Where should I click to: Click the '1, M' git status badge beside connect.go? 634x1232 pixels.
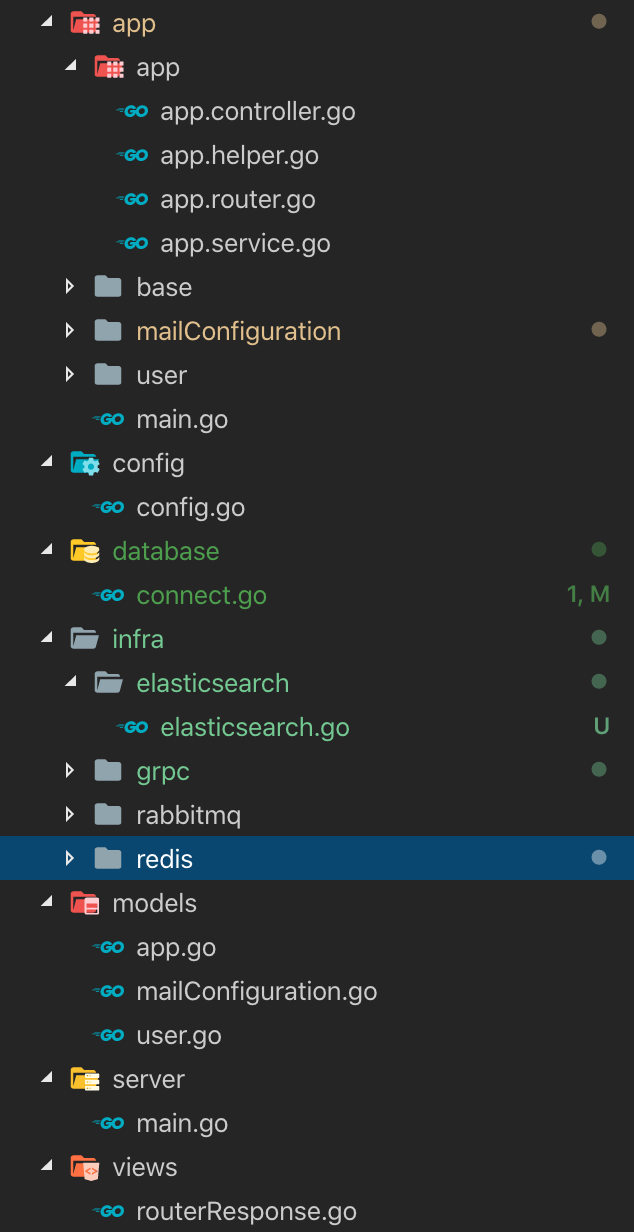589,594
